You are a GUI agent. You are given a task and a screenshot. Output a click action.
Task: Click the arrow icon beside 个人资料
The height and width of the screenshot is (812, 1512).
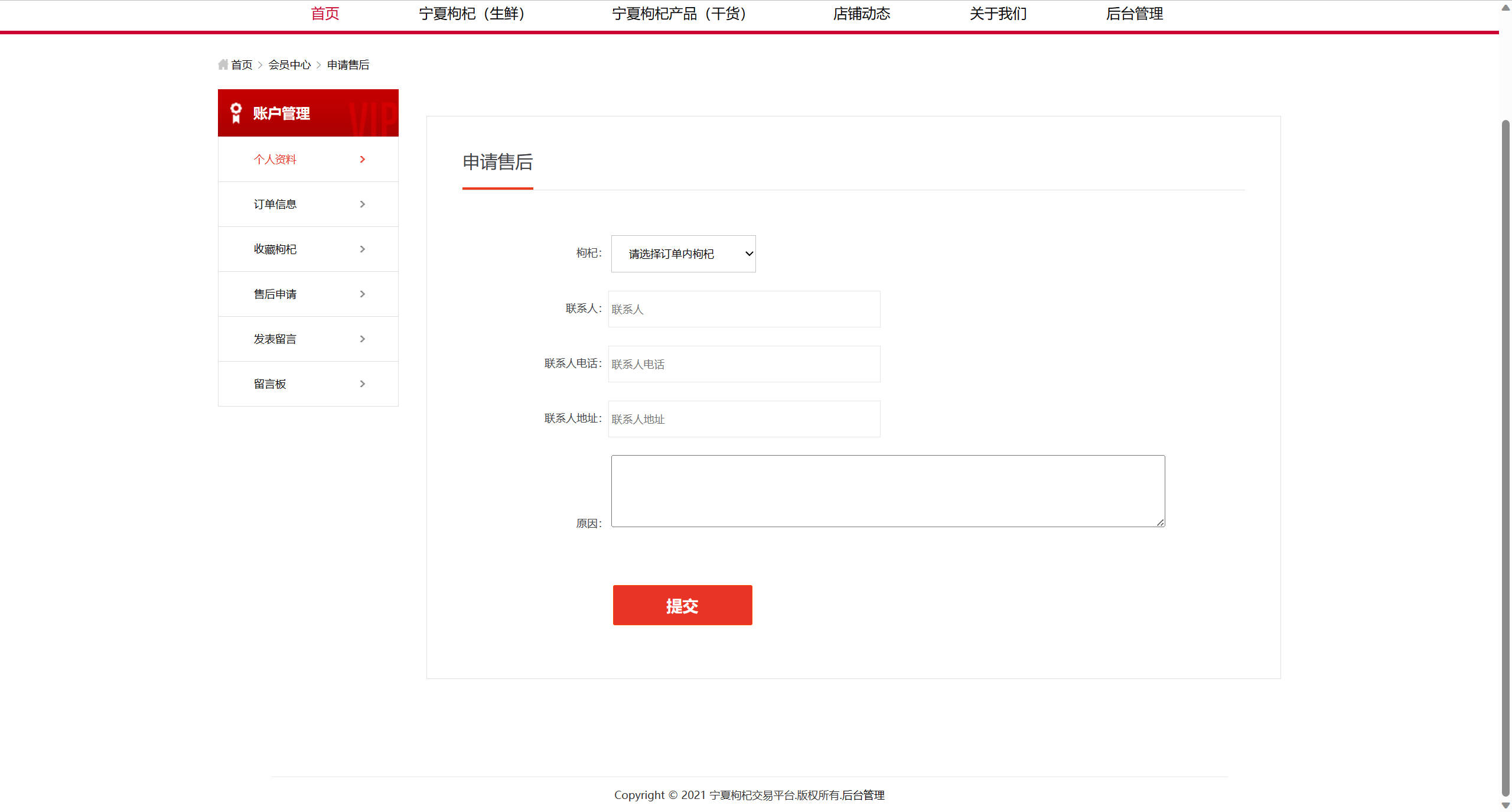coord(362,159)
